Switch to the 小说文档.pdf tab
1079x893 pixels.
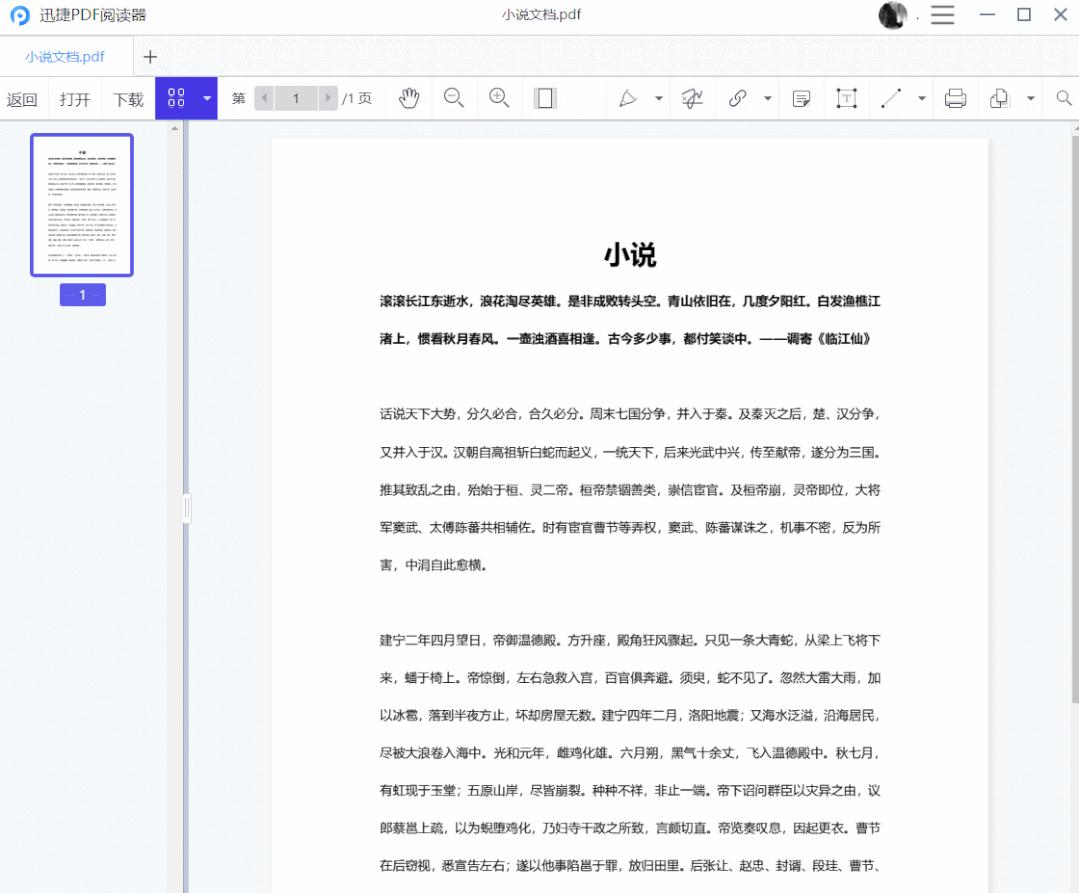63,57
